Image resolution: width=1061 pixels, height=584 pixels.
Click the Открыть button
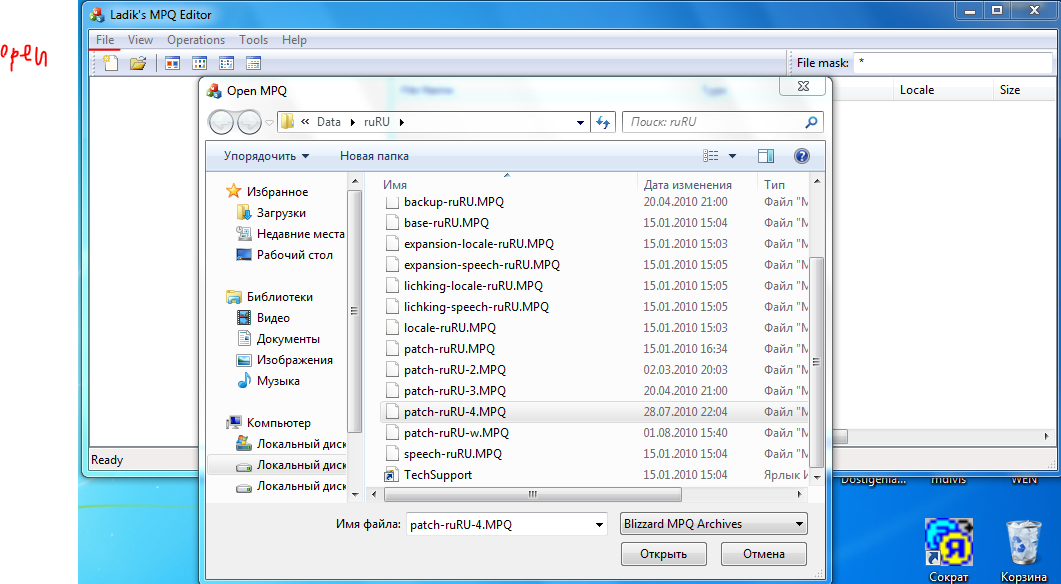tap(664, 554)
